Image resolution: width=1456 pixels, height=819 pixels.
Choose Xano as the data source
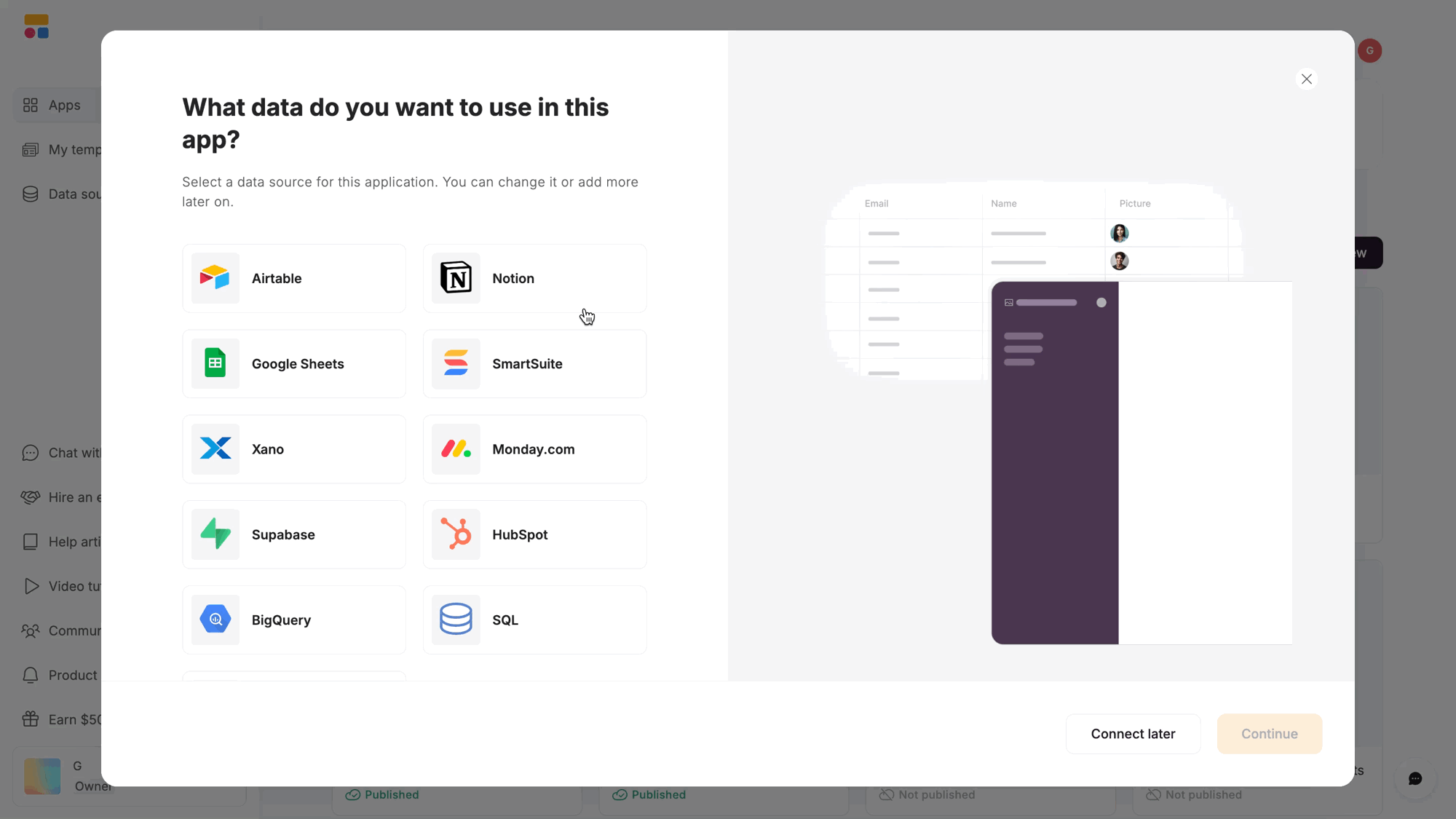point(294,448)
